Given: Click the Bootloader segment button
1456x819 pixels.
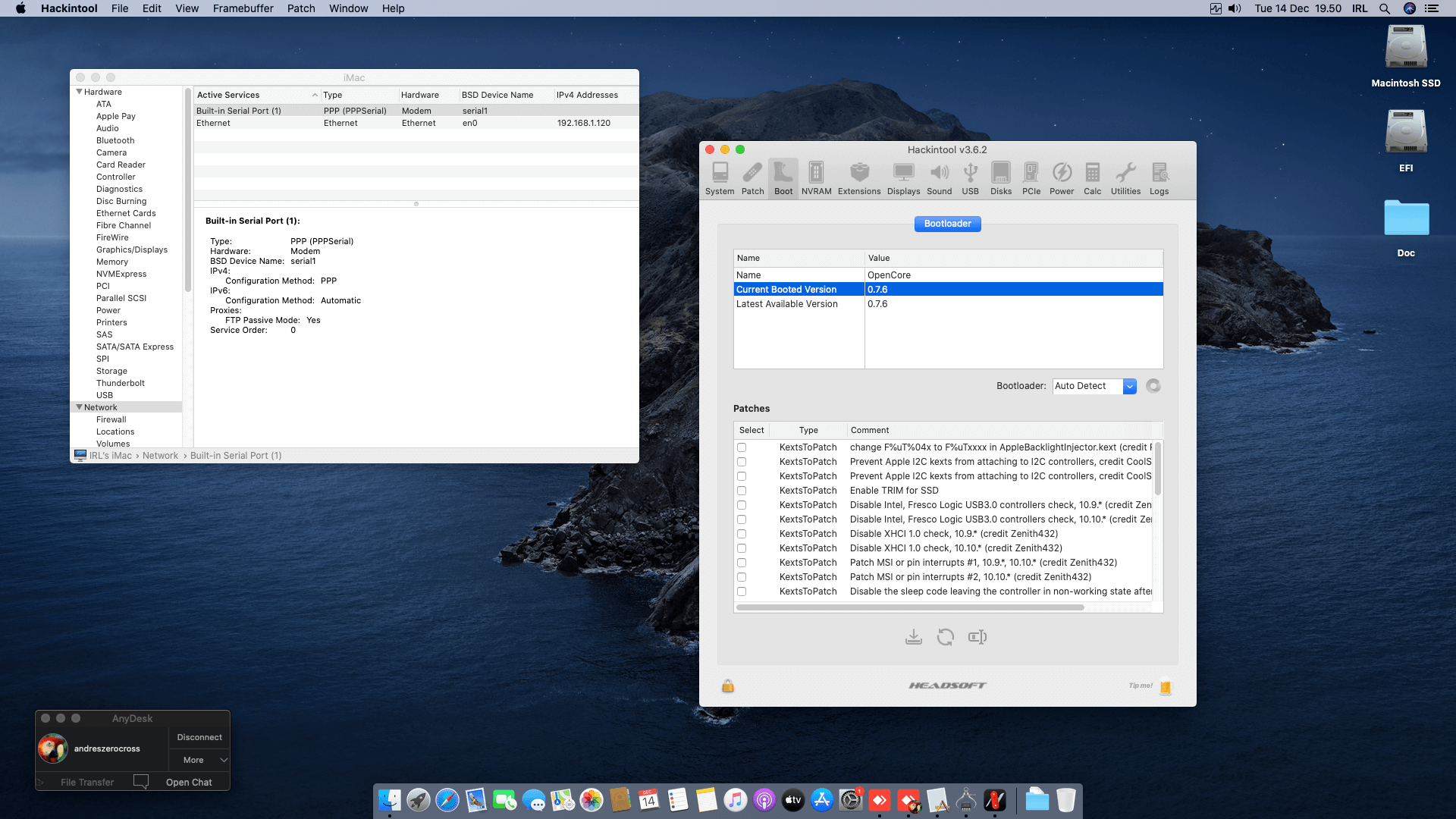Looking at the screenshot, I should (947, 223).
